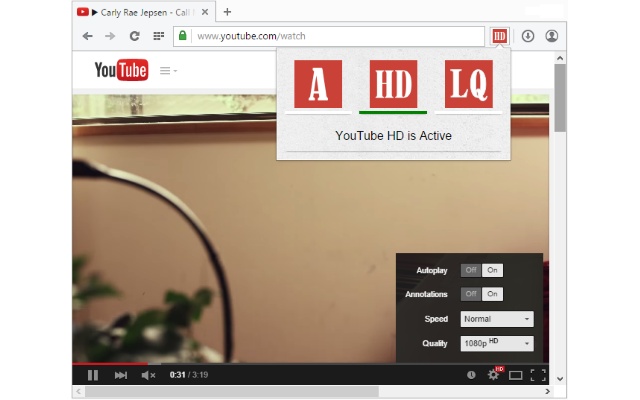Viewport: 640px width, 400px height.
Task: Click the YouTube logo
Action: pyautogui.click(x=121, y=70)
